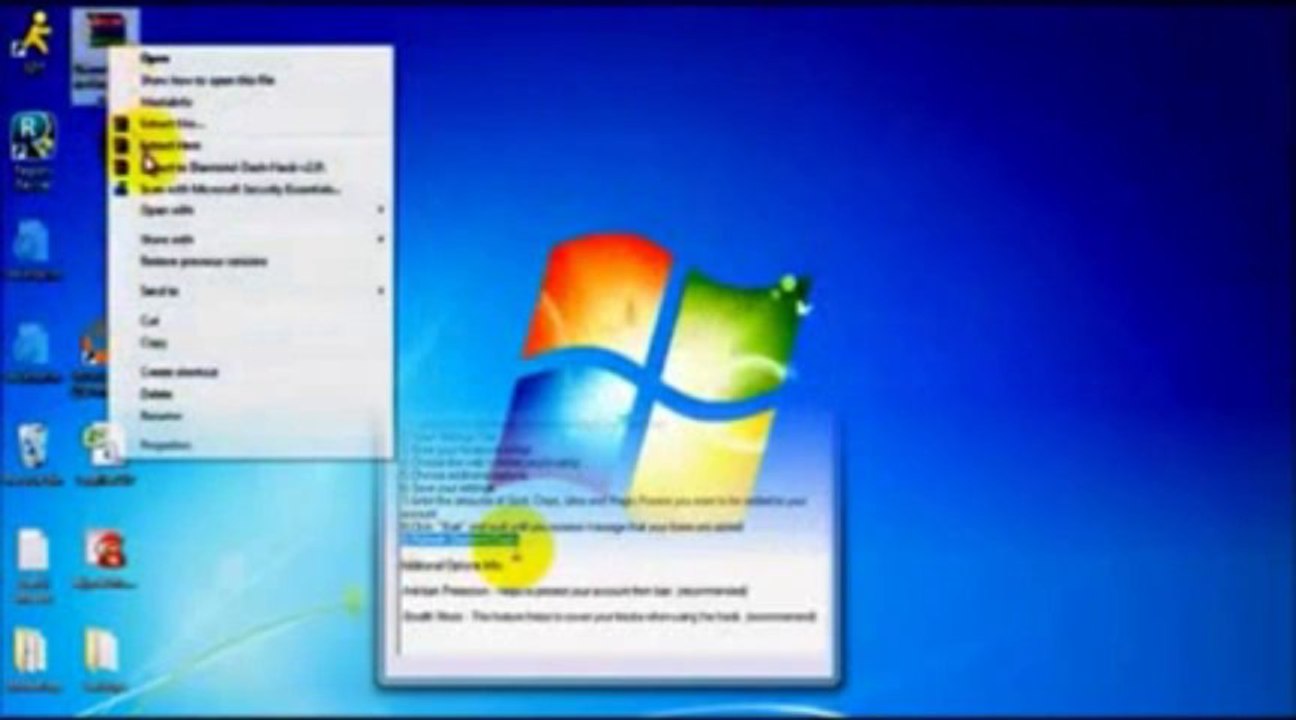Viewport: 1296px width, 720px height.
Task: Select the blank white document desktop icon
Action: pyautogui.click(x=33, y=550)
